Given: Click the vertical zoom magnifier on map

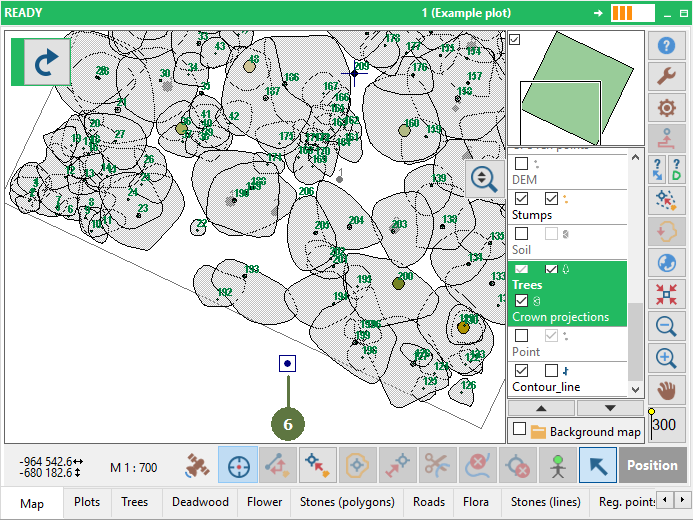Looking at the screenshot, I should (x=484, y=179).
